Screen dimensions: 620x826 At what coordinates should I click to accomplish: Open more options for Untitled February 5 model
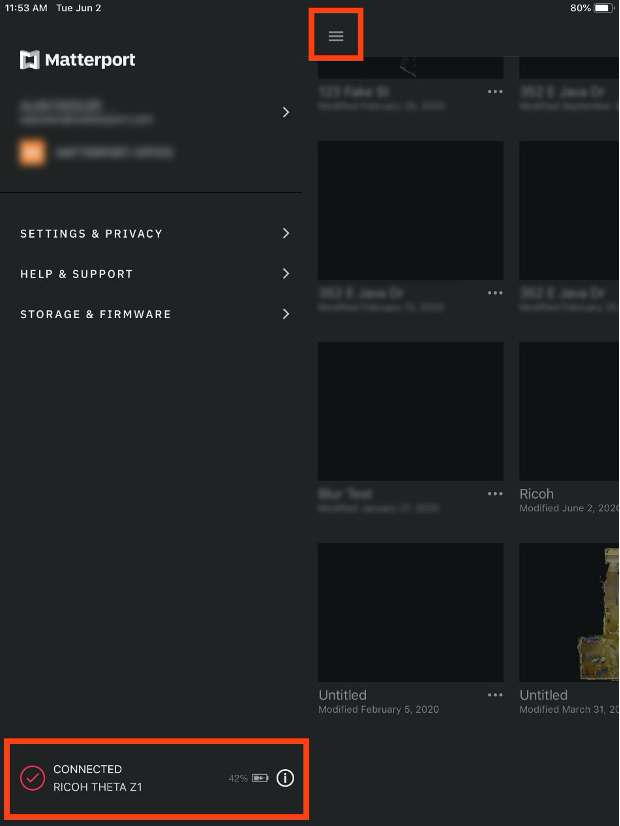pyautogui.click(x=495, y=695)
